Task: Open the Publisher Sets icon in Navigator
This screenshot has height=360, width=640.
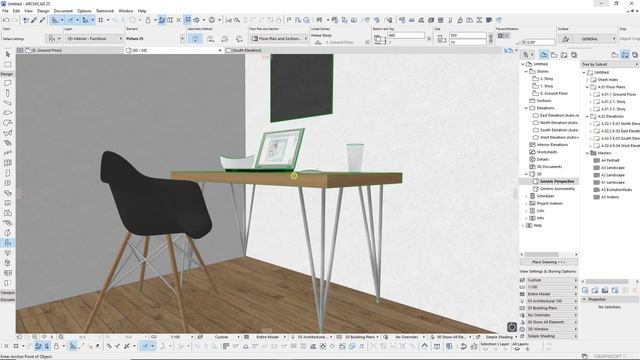Action: [574, 54]
